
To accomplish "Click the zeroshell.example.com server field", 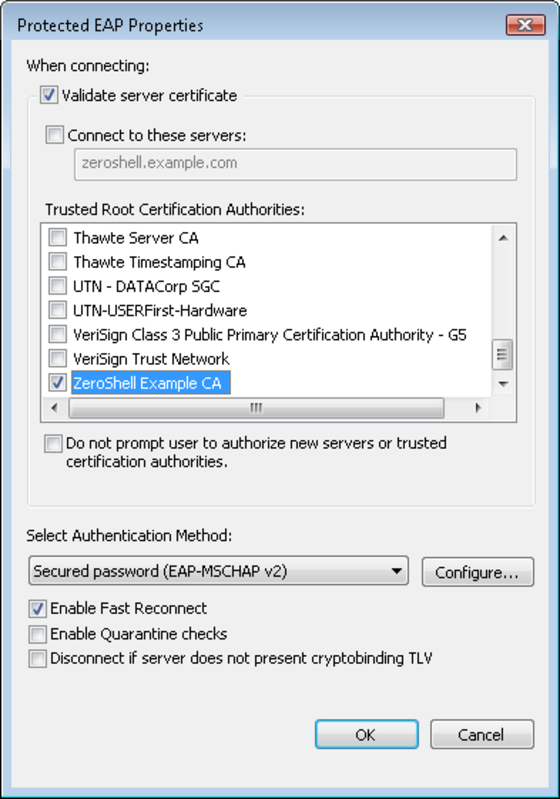I will (296, 164).
